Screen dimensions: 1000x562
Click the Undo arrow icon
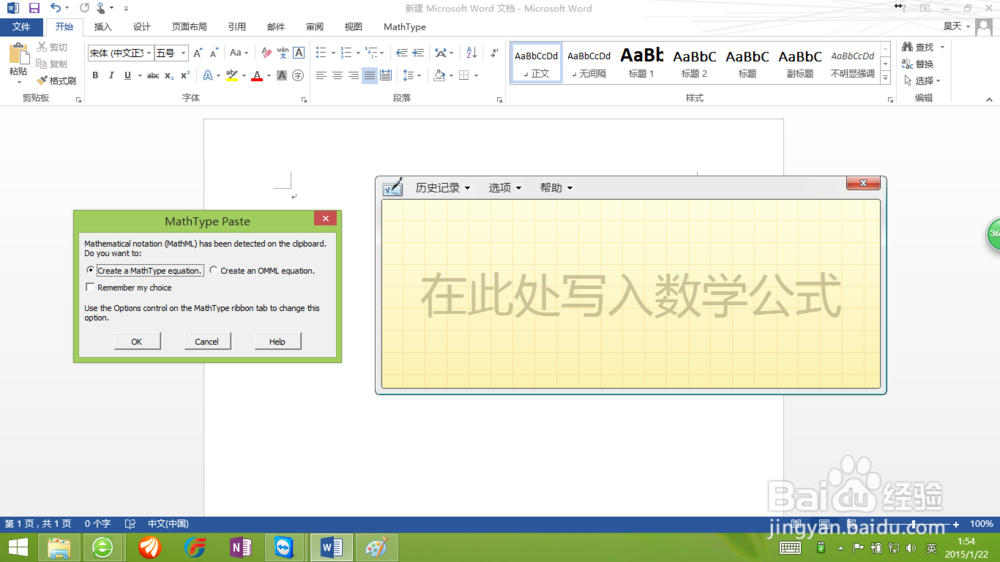tap(55, 8)
